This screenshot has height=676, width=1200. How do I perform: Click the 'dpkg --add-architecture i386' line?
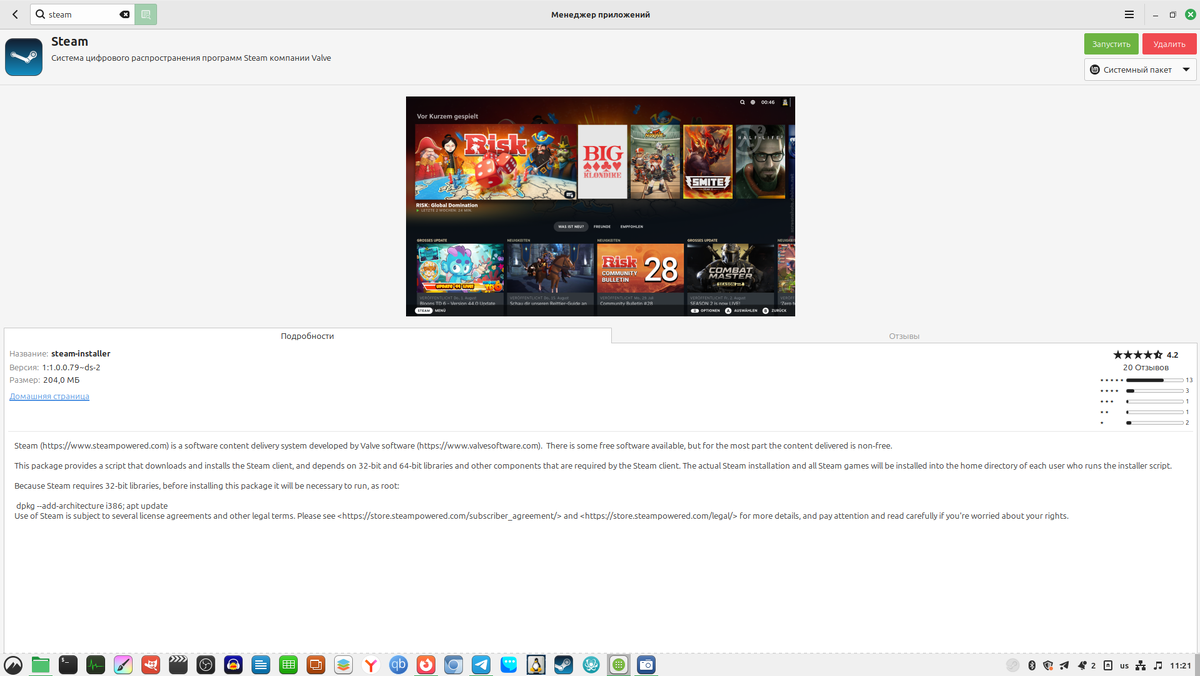tap(92, 506)
